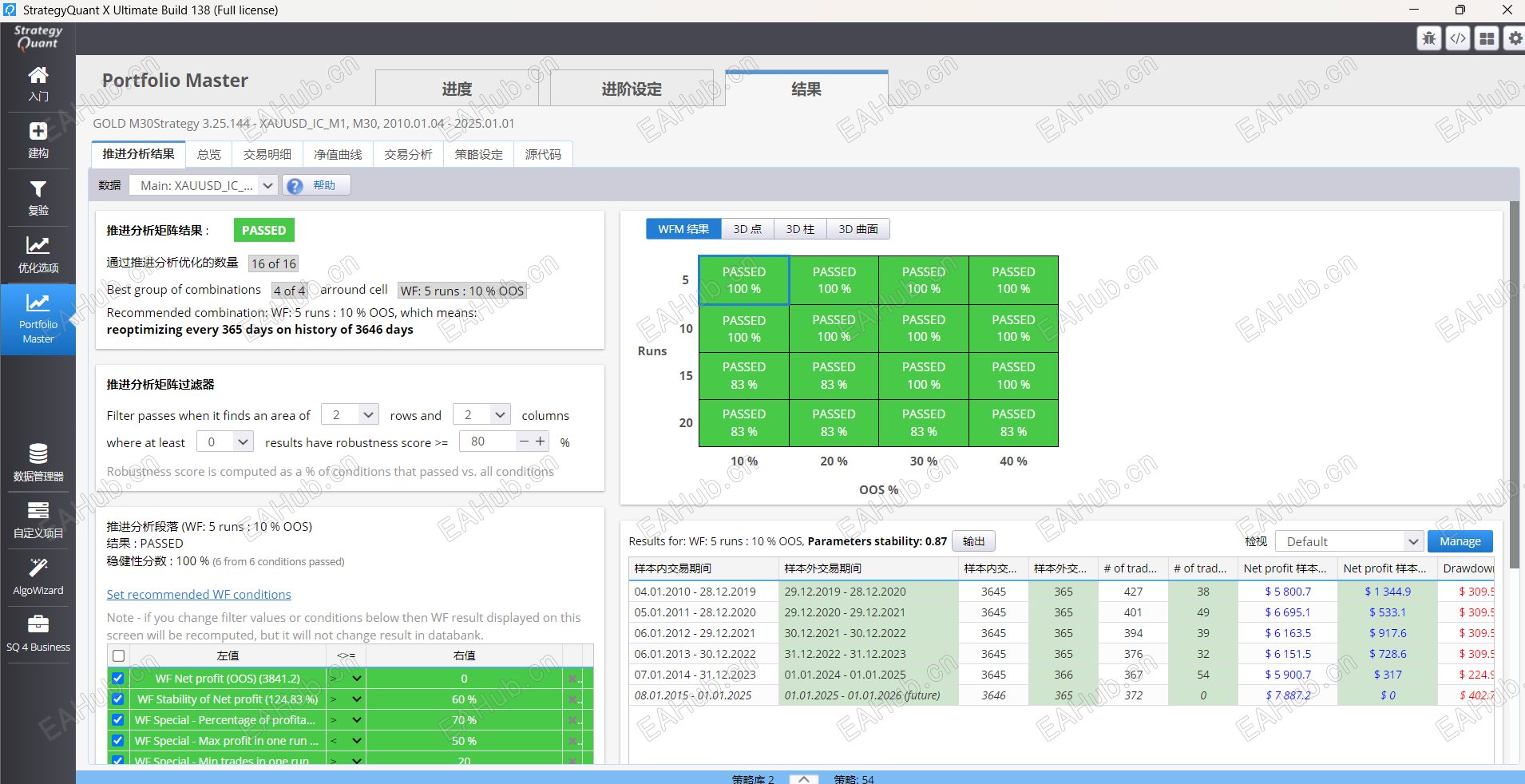Viewport: 1525px width, 784px height.
Task: Delete the WF Net profit (OOS) condition
Action: [572, 679]
